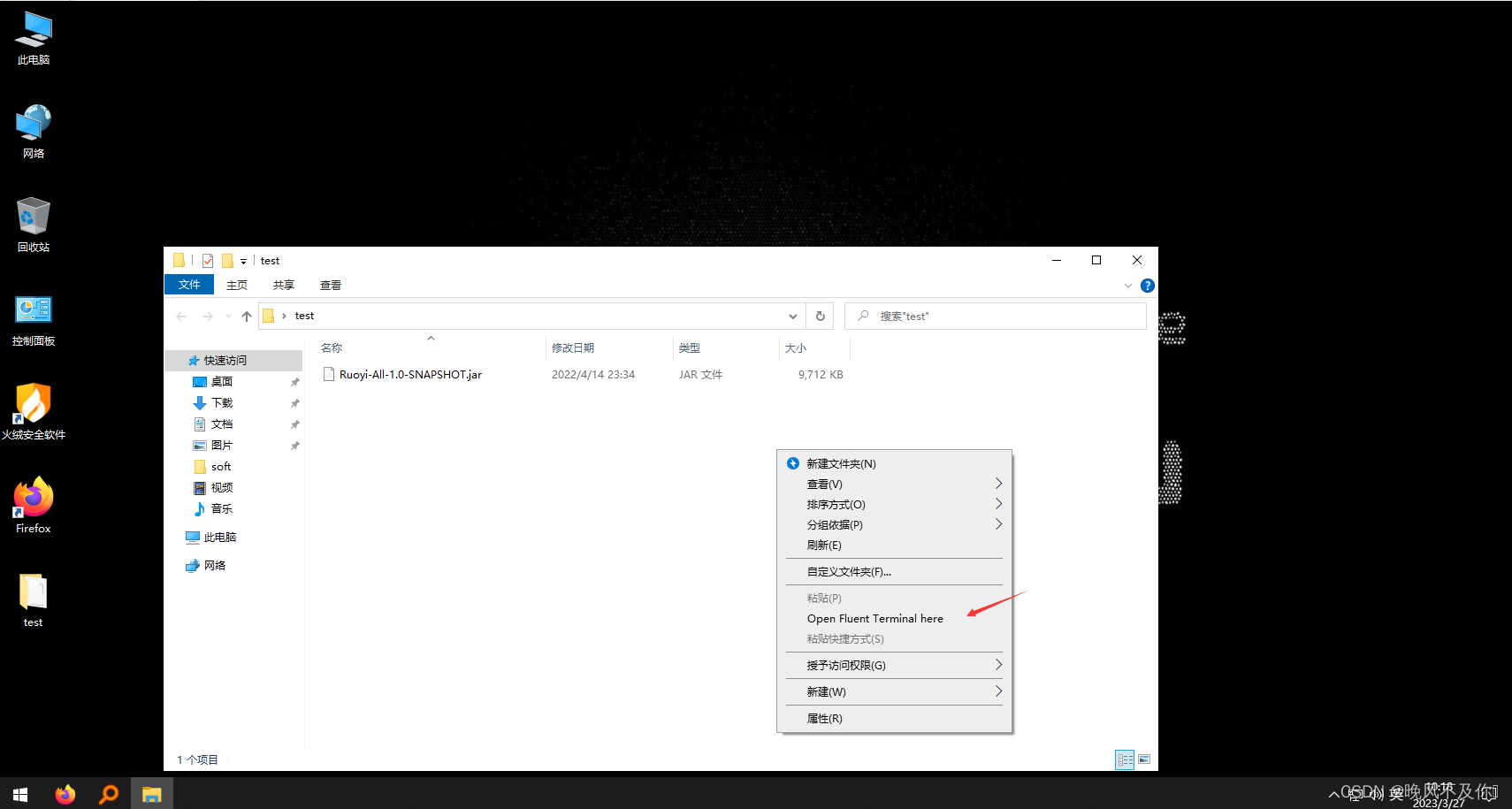This screenshot has width=1512, height=809.
Task: Open 控制面板 from the desktop
Action: coord(33,318)
